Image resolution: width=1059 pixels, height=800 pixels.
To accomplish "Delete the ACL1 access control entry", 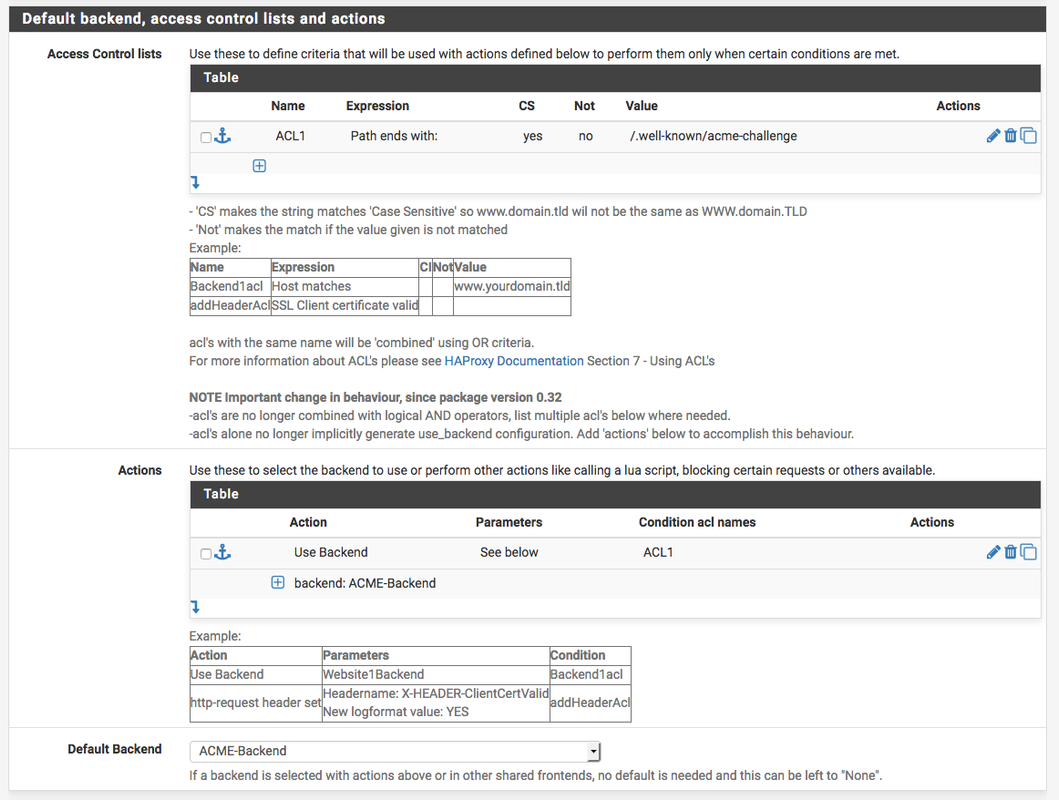I will pyautogui.click(x=1010, y=136).
